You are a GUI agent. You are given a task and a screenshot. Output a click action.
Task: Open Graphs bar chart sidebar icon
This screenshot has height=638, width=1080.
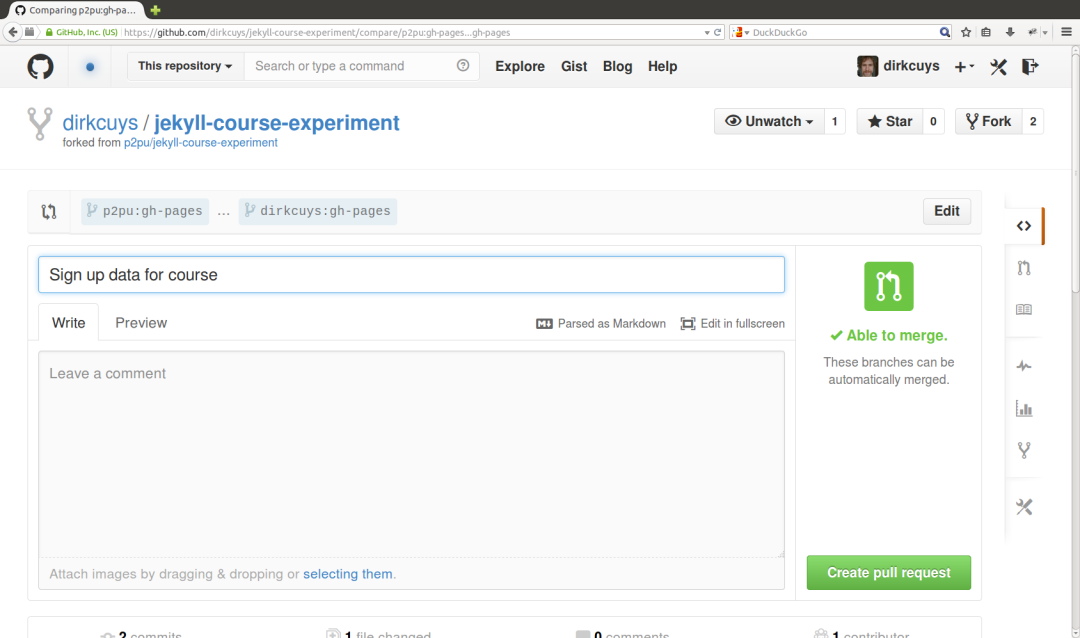click(x=1023, y=408)
